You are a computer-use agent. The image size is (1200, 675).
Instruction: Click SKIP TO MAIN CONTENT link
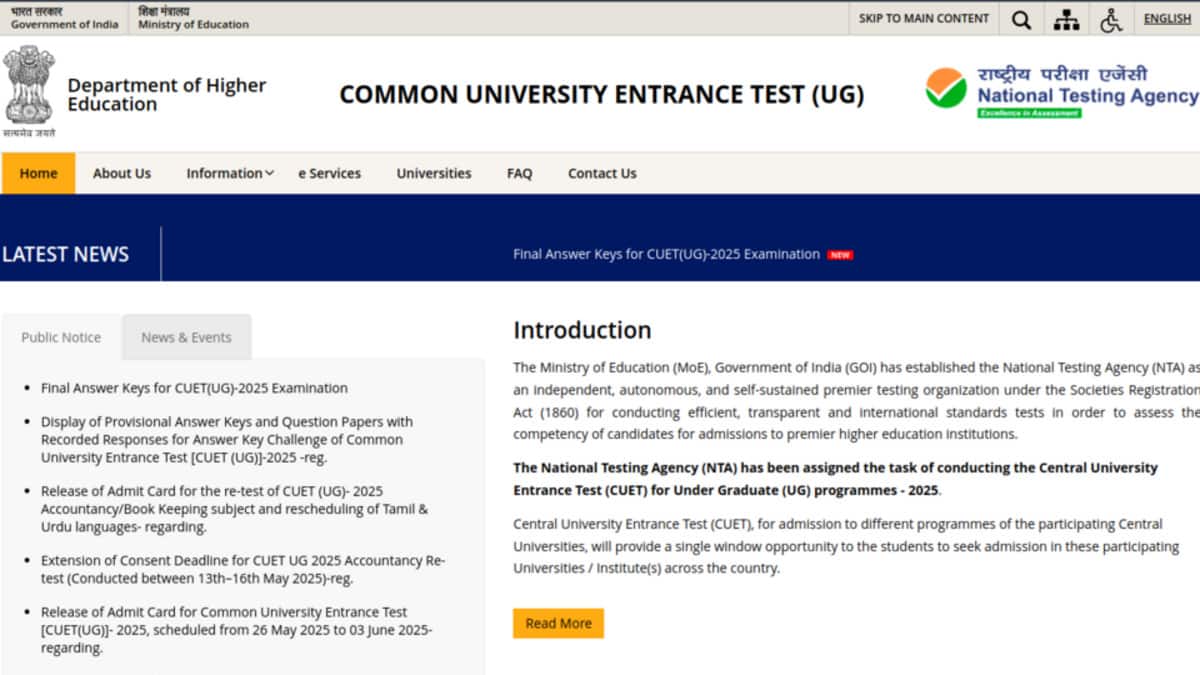tap(924, 18)
